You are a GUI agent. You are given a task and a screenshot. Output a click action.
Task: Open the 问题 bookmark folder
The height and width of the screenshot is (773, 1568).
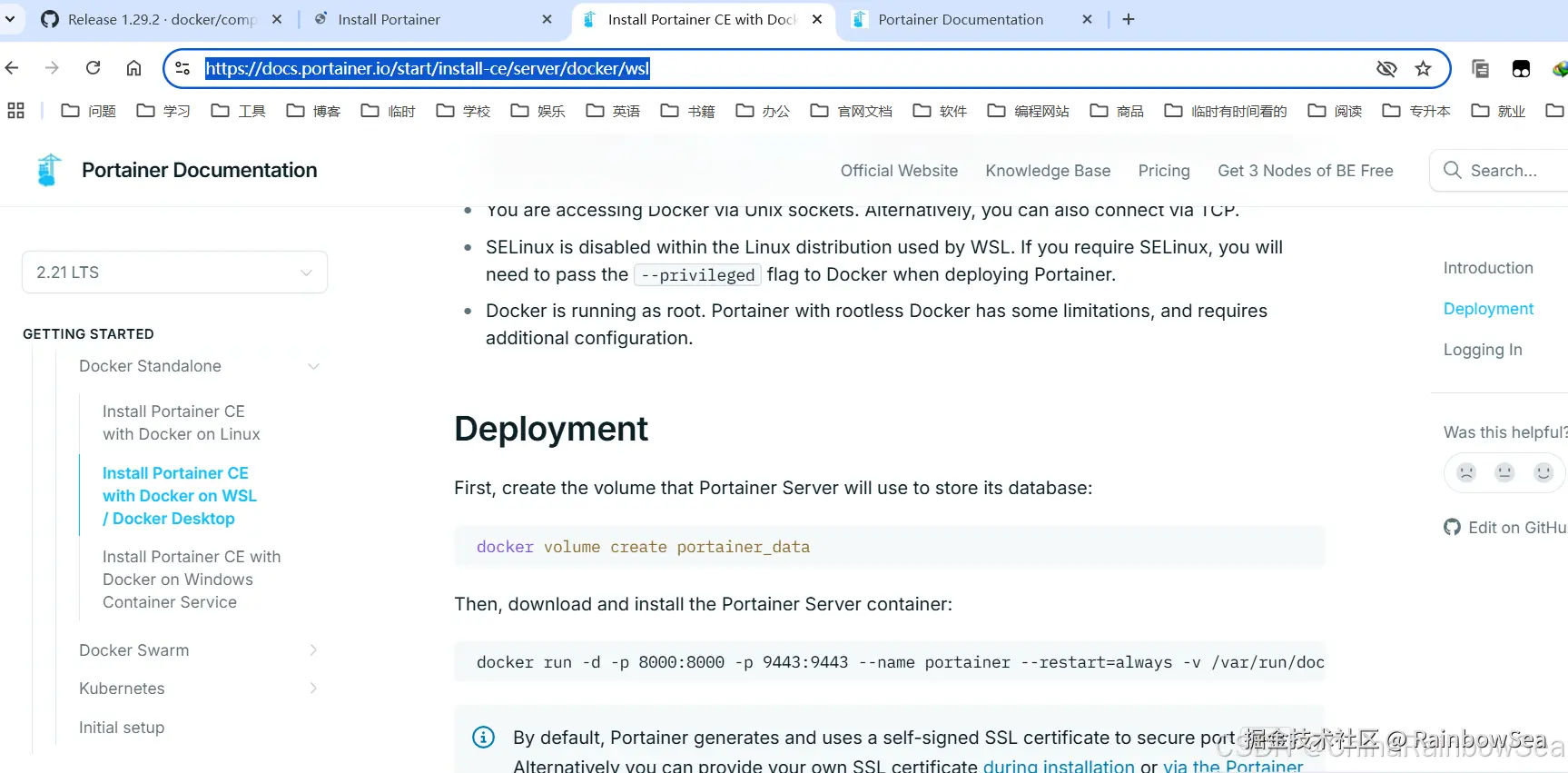click(x=89, y=111)
